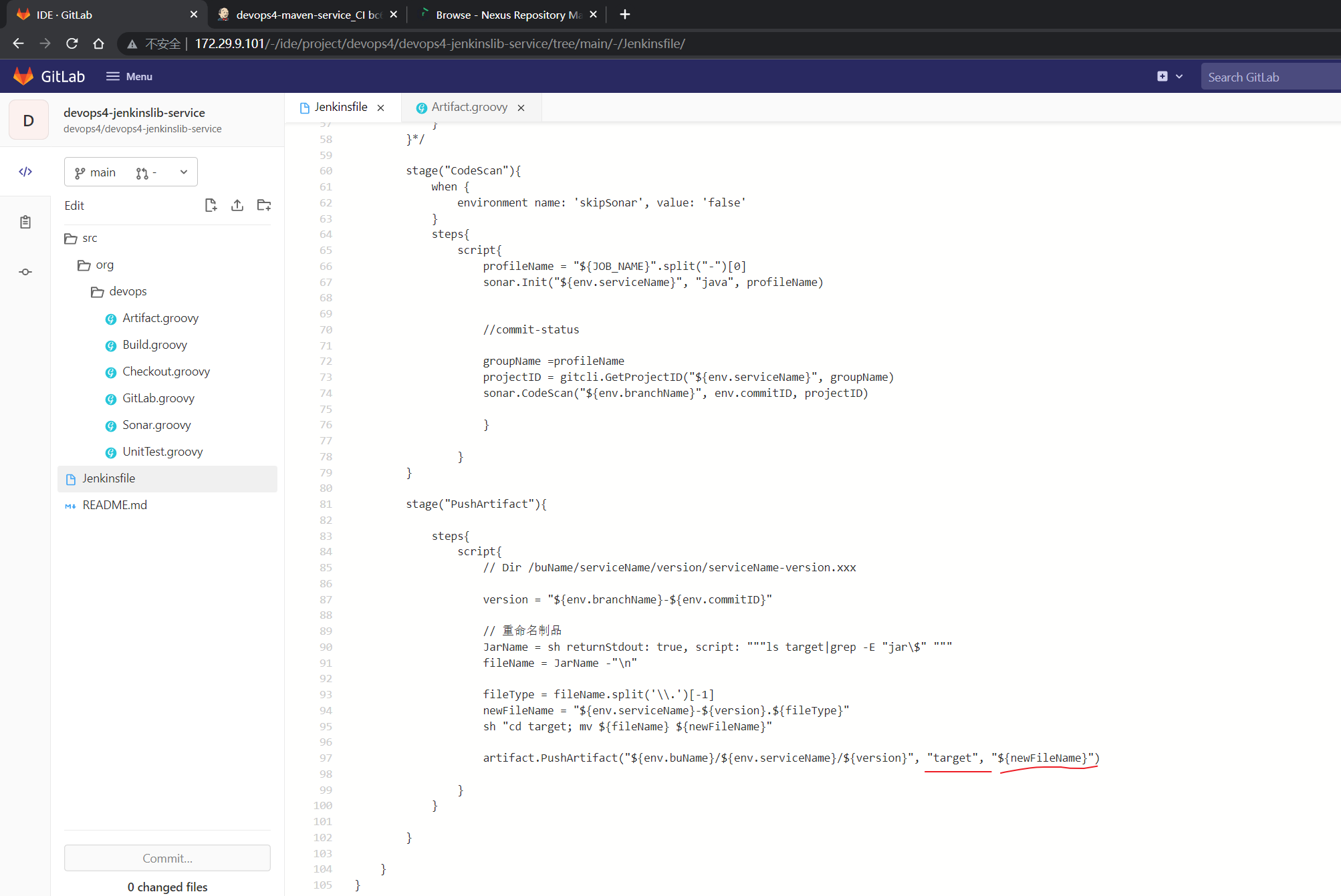The height and width of the screenshot is (896, 1341).
Task: Close the devops4-maven-service_CI browser tab
Action: click(394, 14)
